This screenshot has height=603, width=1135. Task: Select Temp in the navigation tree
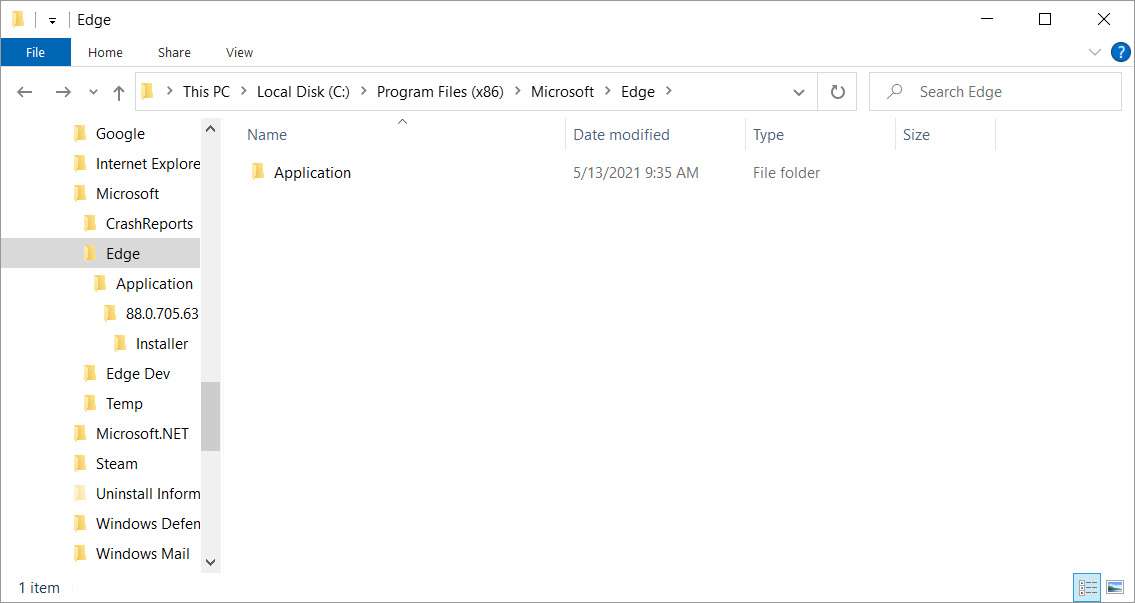(x=124, y=404)
